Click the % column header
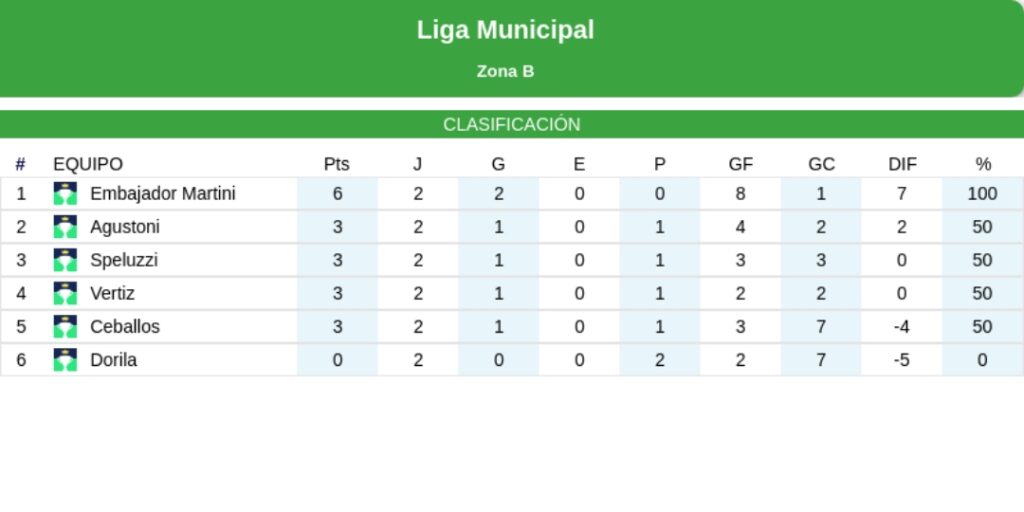Image resolution: width=1024 pixels, height=512 pixels. [x=983, y=164]
